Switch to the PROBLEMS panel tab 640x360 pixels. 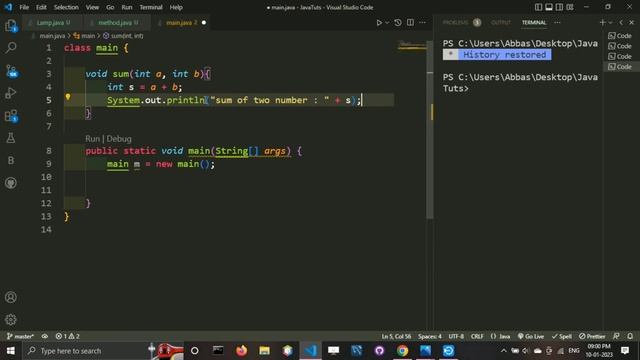pos(461,22)
